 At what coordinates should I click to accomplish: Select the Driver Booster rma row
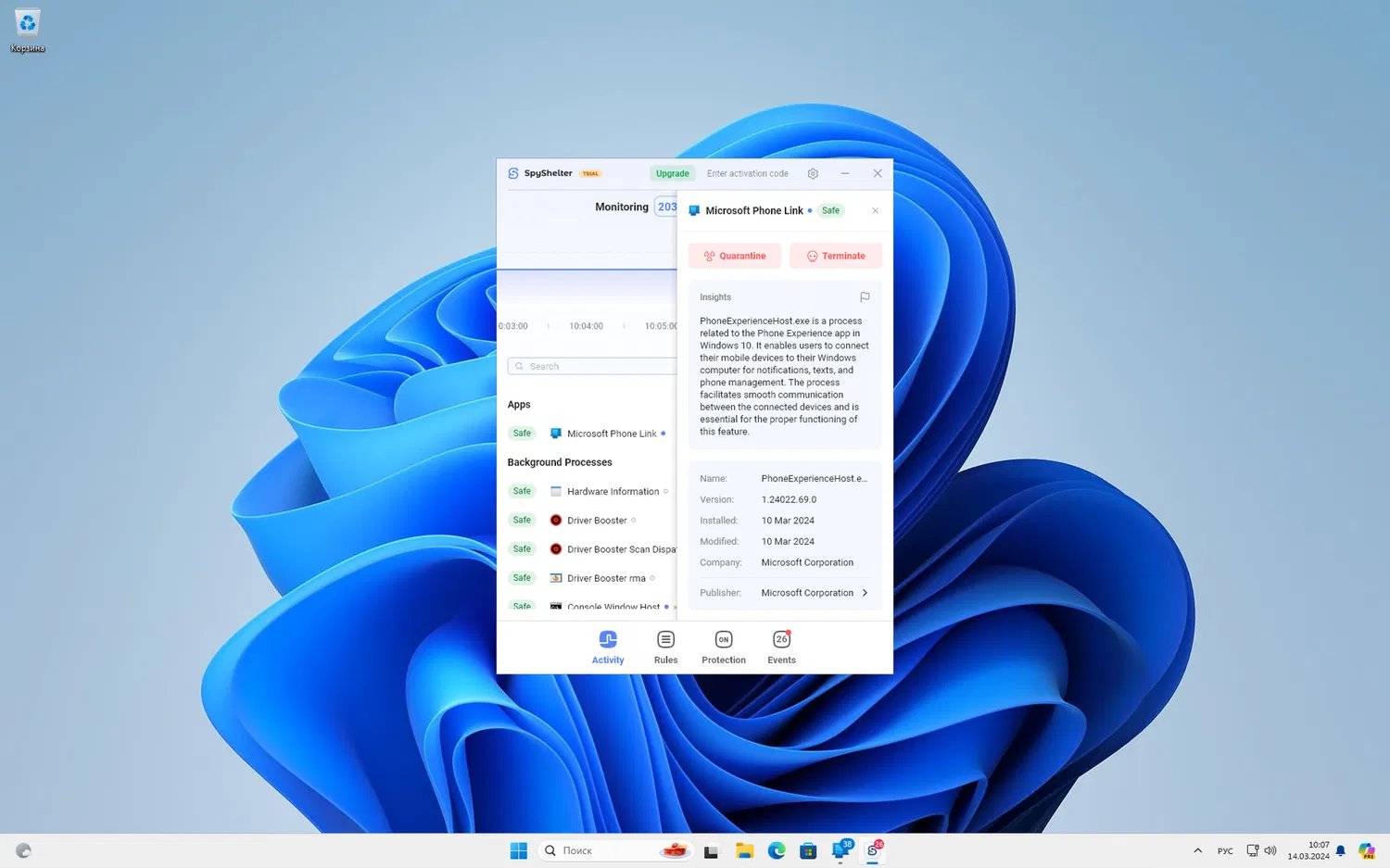pyautogui.click(x=592, y=577)
